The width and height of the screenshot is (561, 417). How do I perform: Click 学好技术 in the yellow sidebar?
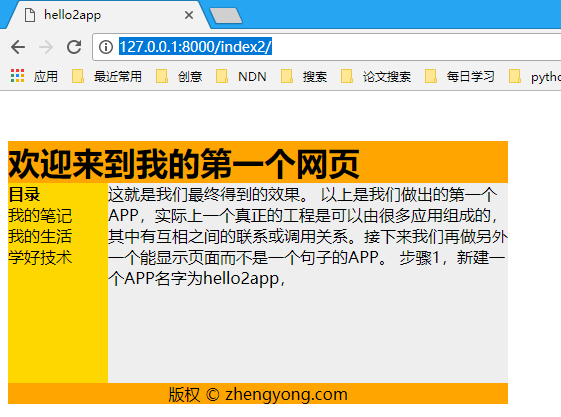pyautogui.click(x=40, y=257)
